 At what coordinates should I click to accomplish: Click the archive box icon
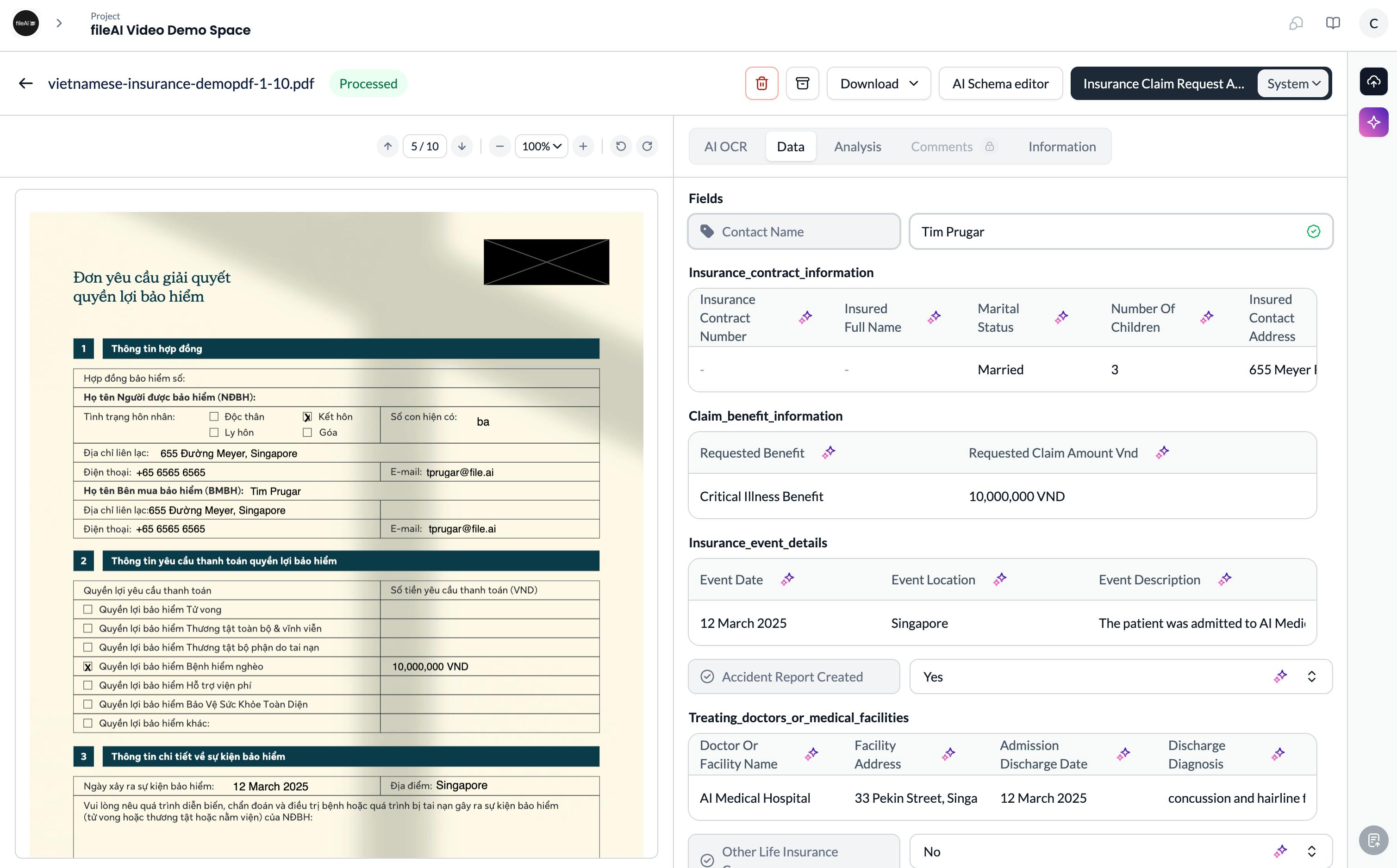pyautogui.click(x=802, y=83)
